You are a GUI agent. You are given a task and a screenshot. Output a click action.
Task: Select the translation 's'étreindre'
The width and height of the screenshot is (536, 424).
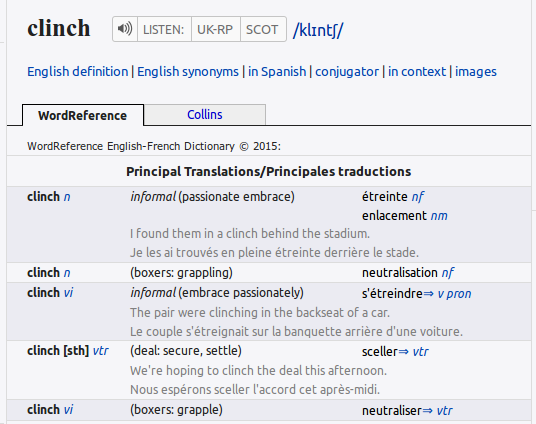(x=392, y=293)
